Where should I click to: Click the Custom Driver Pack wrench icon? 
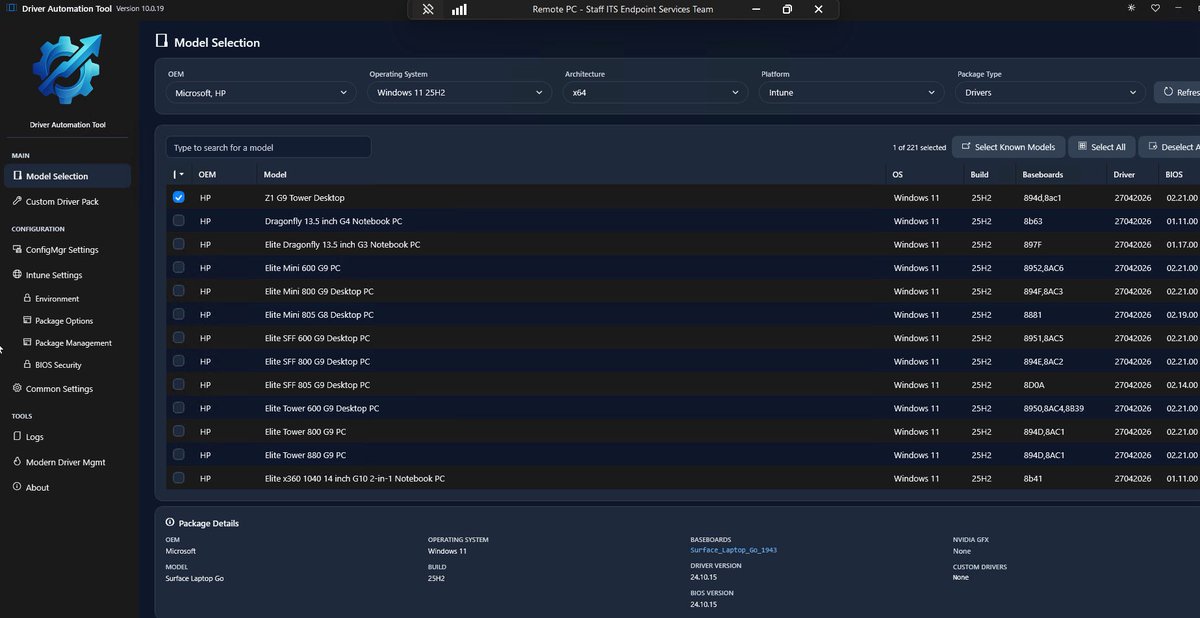[17, 201]
